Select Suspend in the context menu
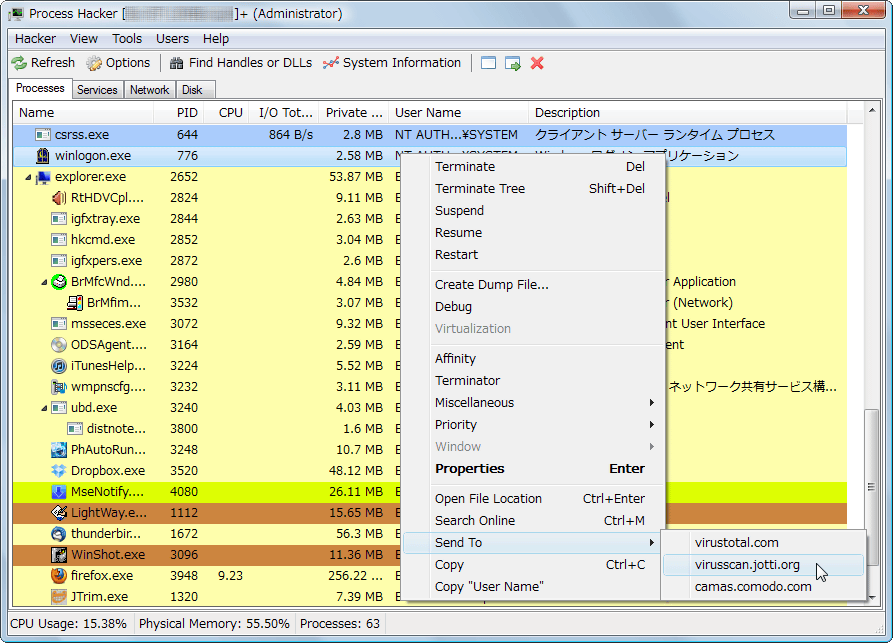Screen dimensions: 893x643 tap(533, 211)
